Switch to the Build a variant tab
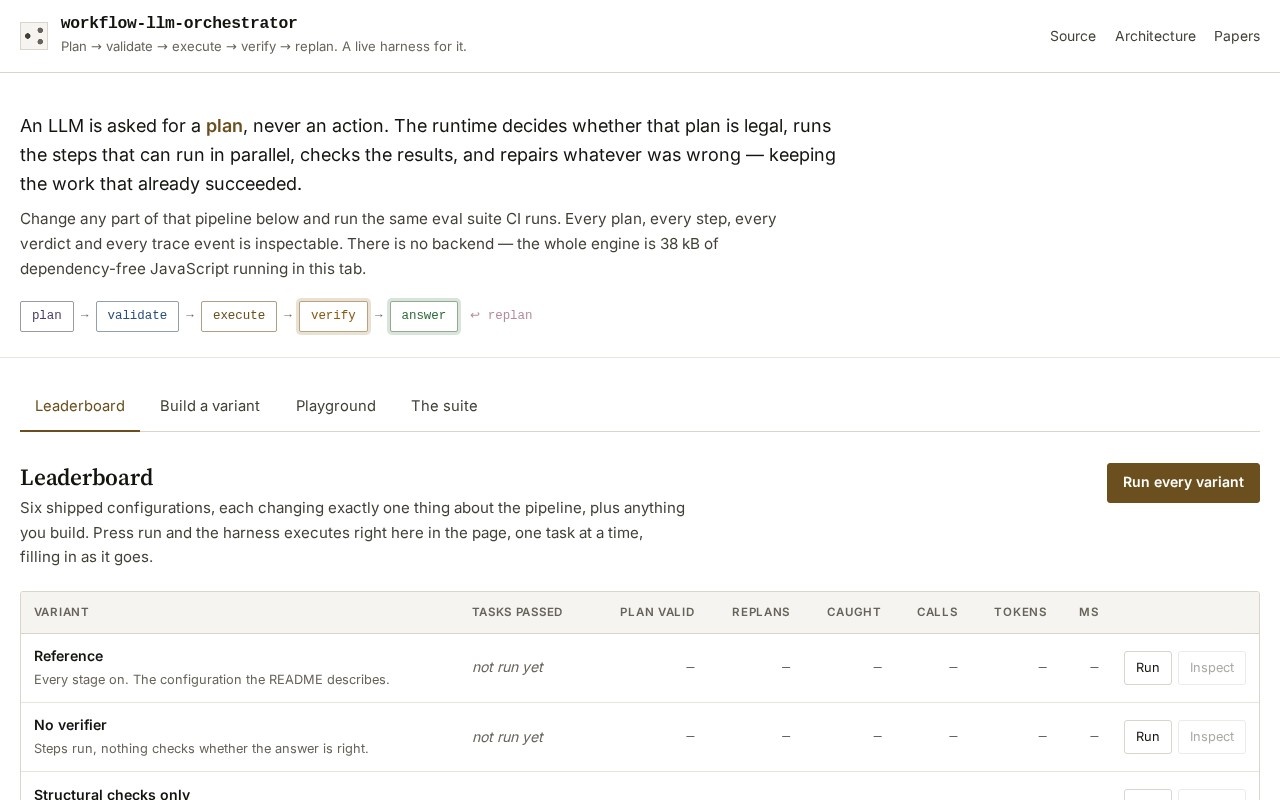Image resolution: width=1280 pixels, height=800 pixels. coord(210,406)
